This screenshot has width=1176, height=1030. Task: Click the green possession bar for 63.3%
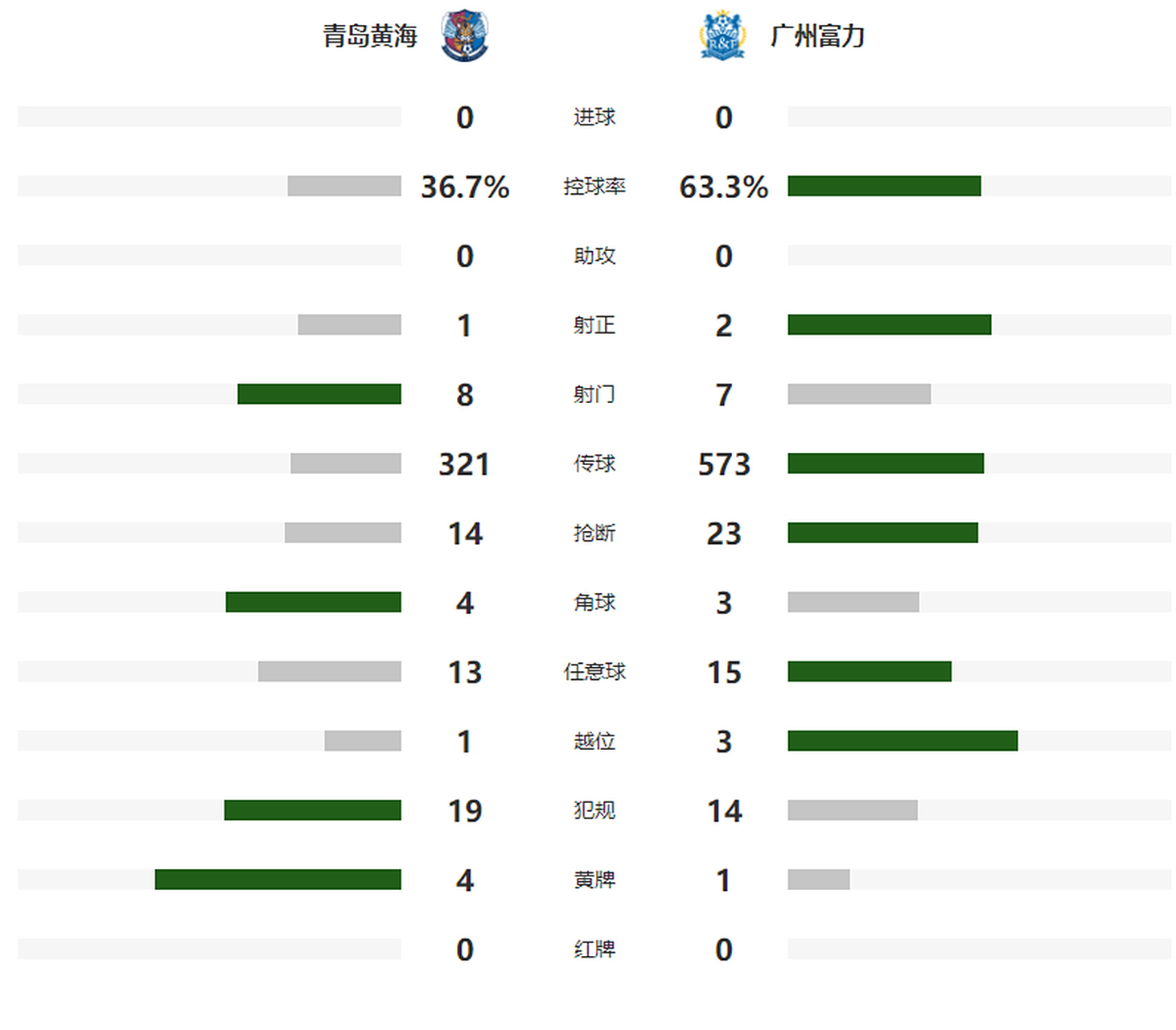(884, 186)
